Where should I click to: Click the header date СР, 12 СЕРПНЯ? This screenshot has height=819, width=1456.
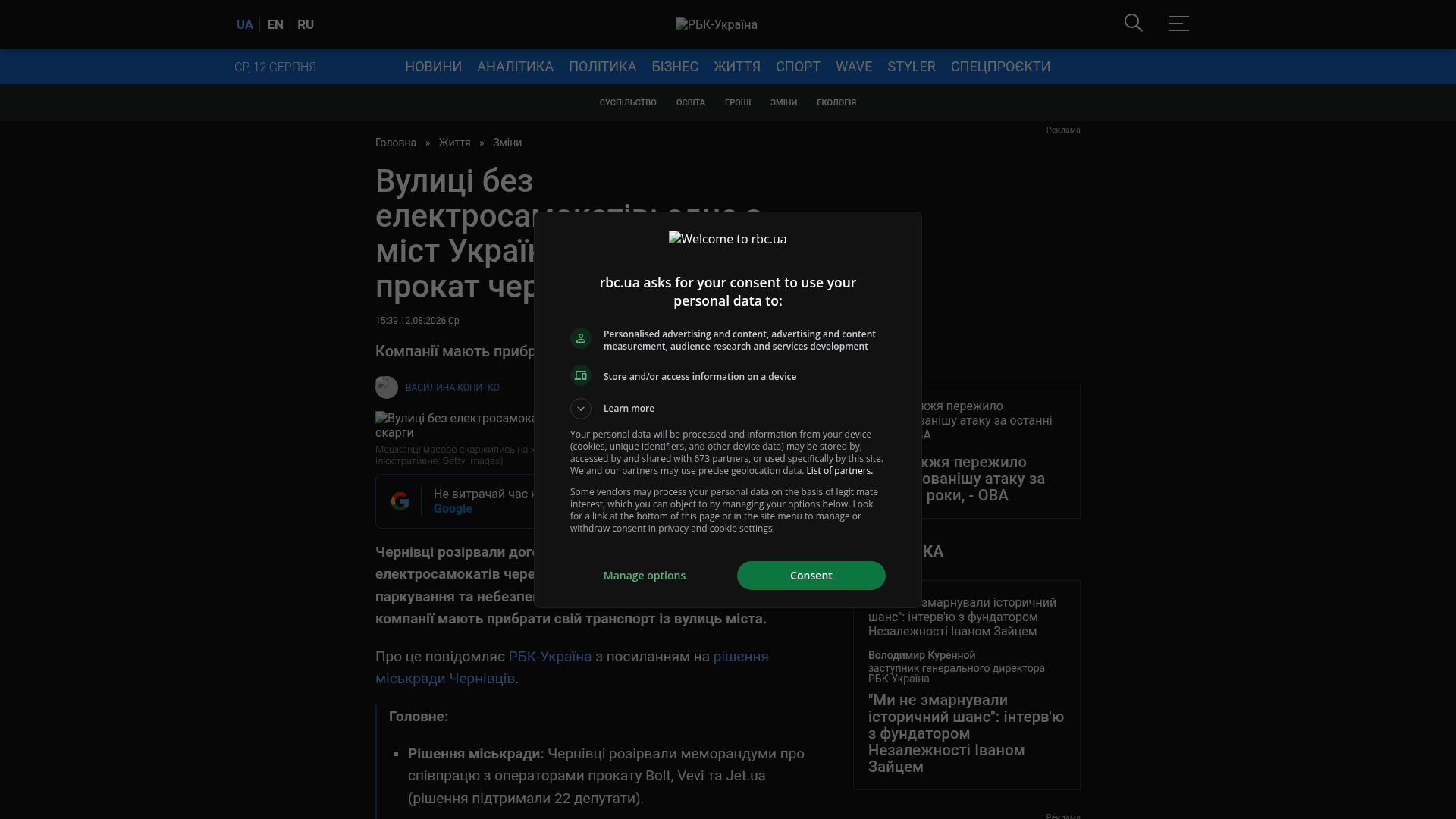tap(275, 67)
